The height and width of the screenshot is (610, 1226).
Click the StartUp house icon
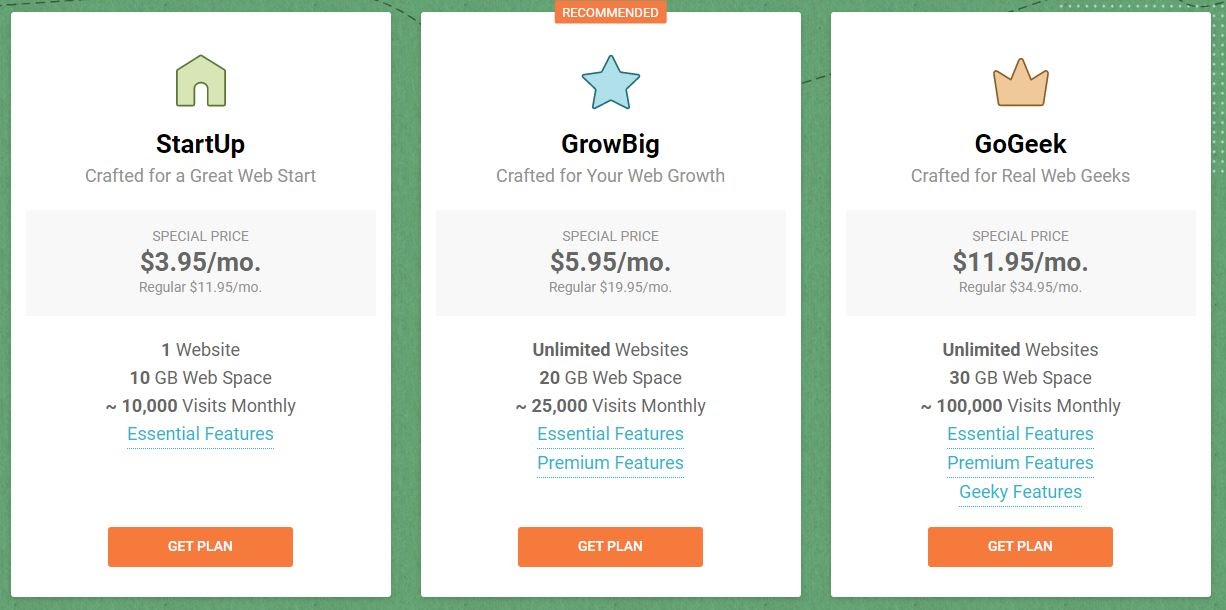click(x=200, y=81)
